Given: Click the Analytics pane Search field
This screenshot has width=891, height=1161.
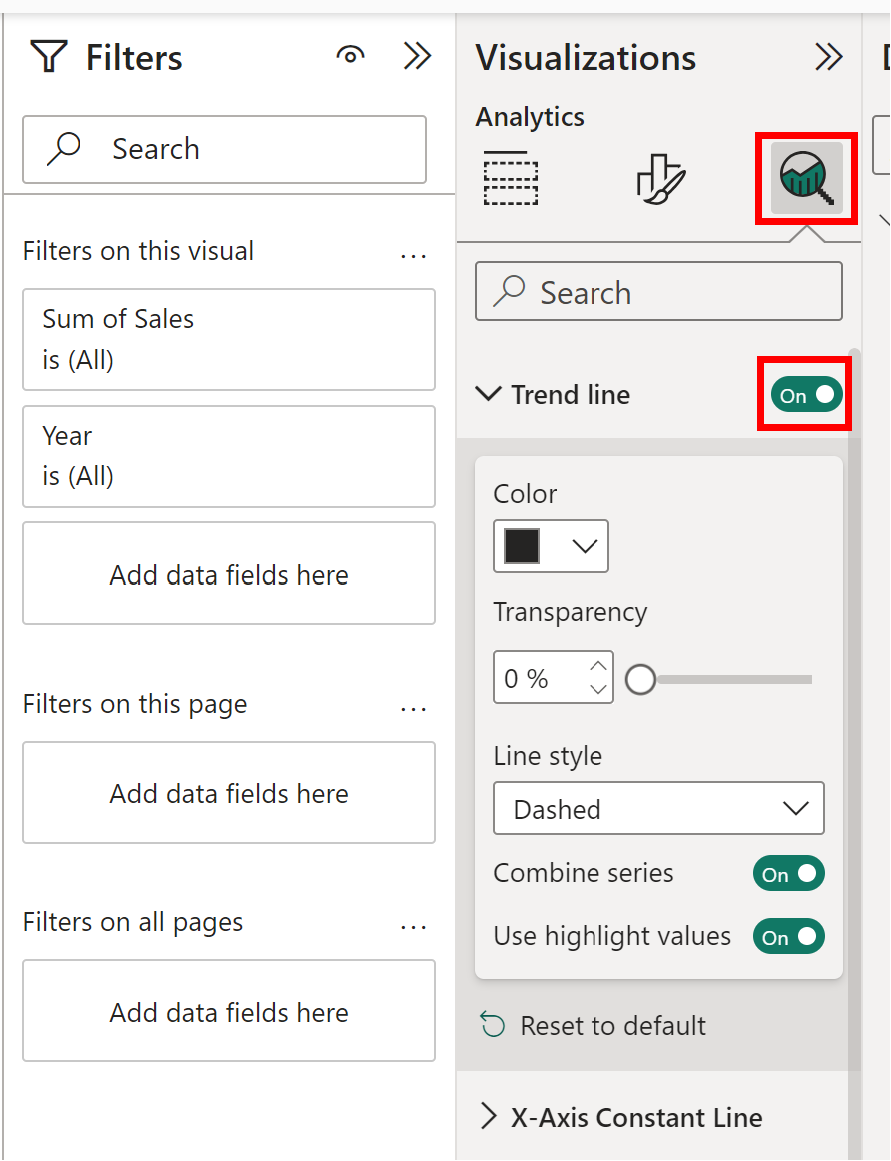Looking at the screenshot, I should pos(658,291).
